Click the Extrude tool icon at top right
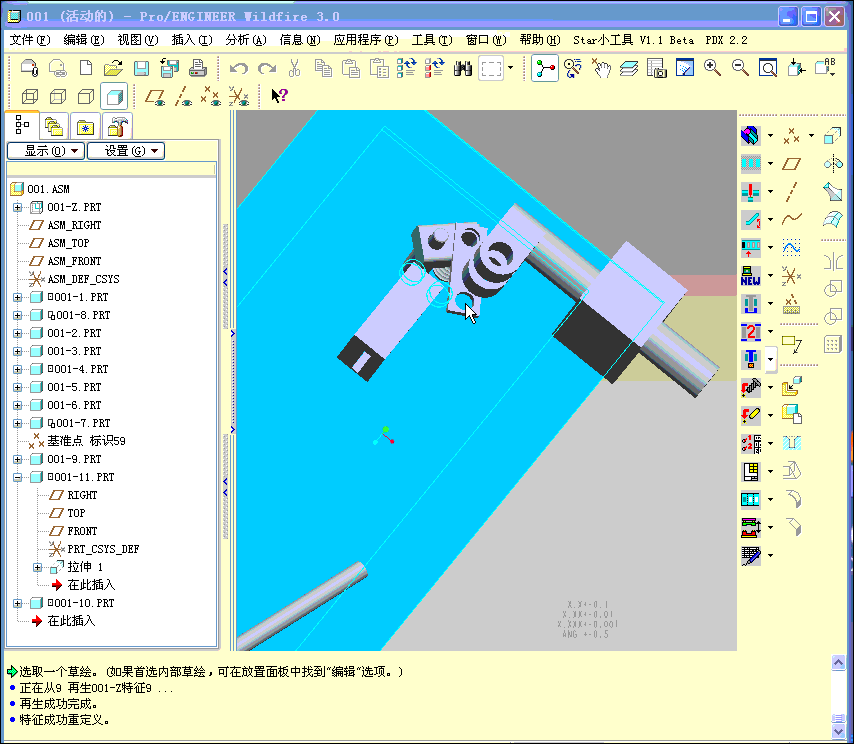 coord(832,136)
